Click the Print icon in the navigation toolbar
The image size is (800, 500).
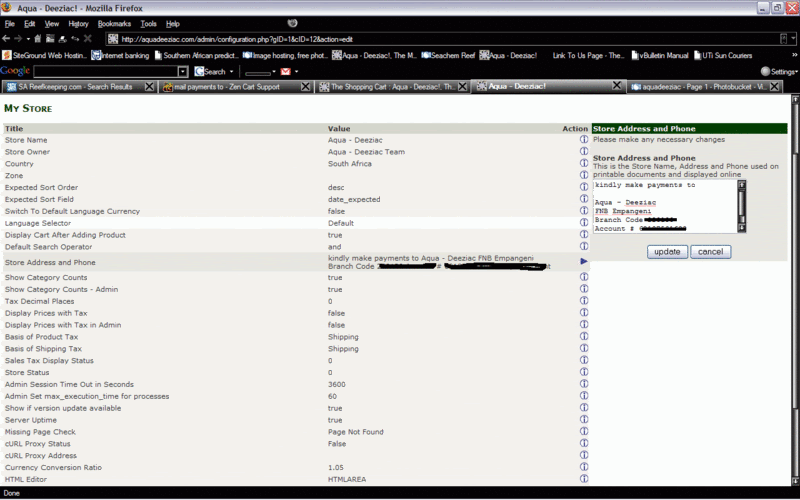coord(62,39)
